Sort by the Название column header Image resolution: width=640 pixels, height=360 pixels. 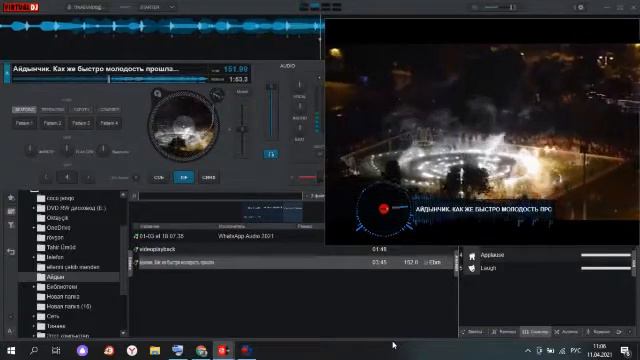[149, 226]
